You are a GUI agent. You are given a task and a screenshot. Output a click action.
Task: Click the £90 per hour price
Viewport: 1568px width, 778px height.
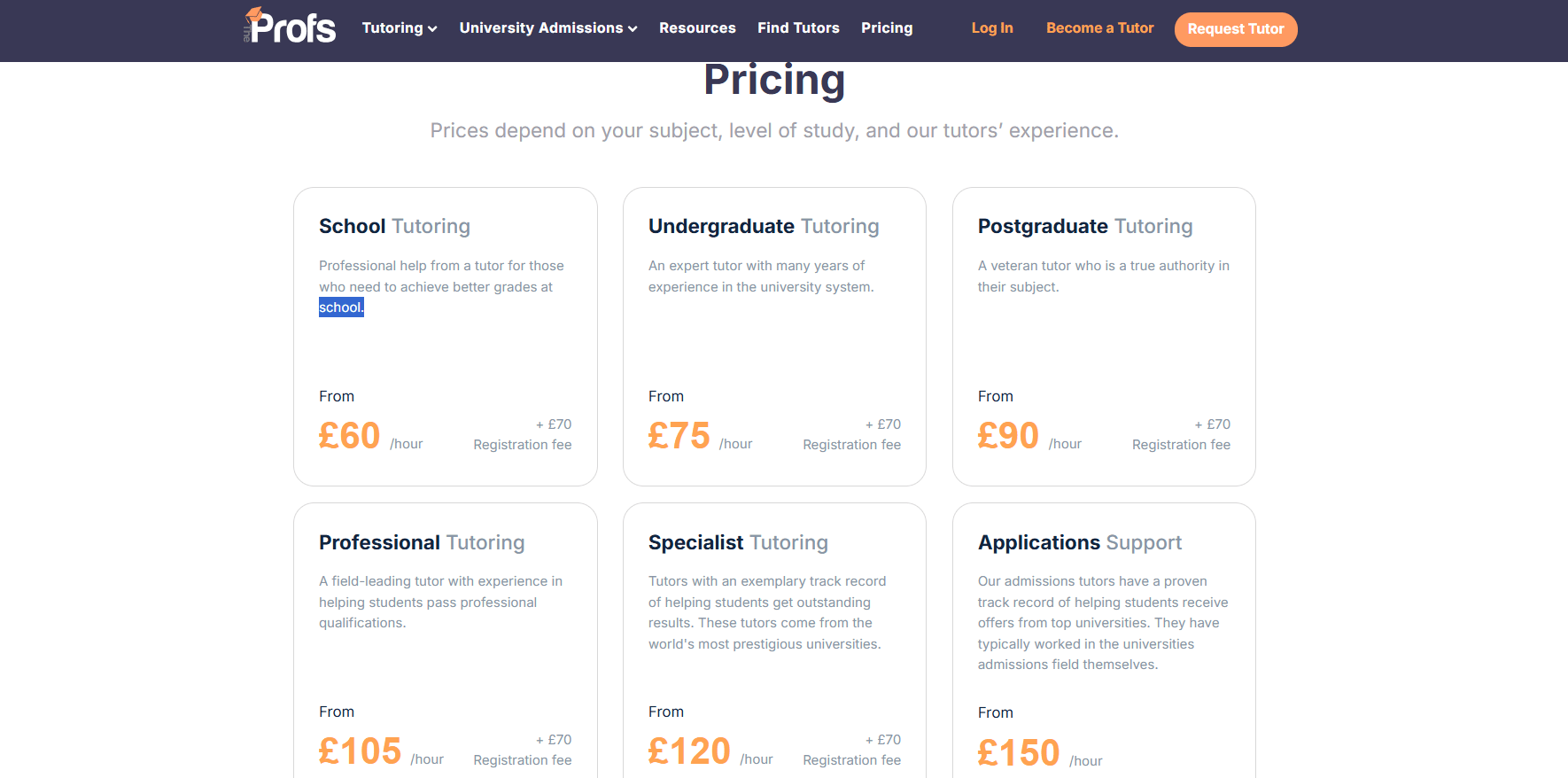click(x=1008, y=436)
